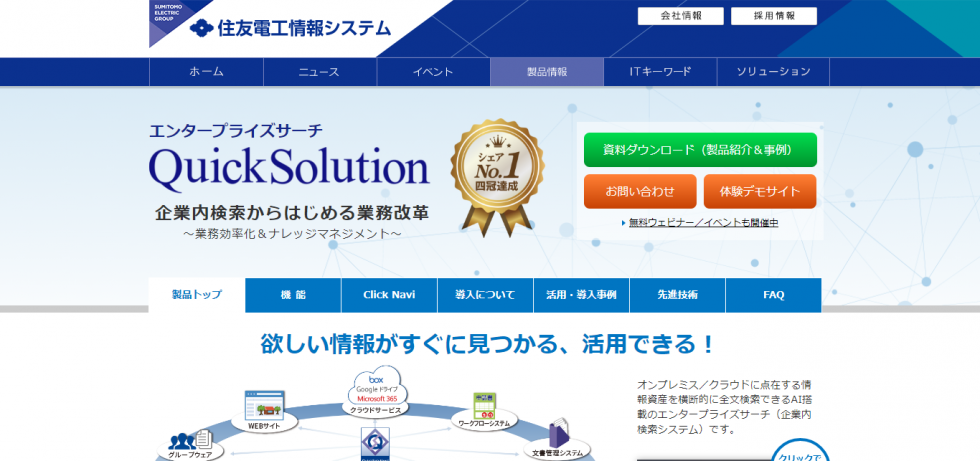Screen dimensions: 980x461
Task: Click the QuickSolution product logo
Action: [289, 167]
